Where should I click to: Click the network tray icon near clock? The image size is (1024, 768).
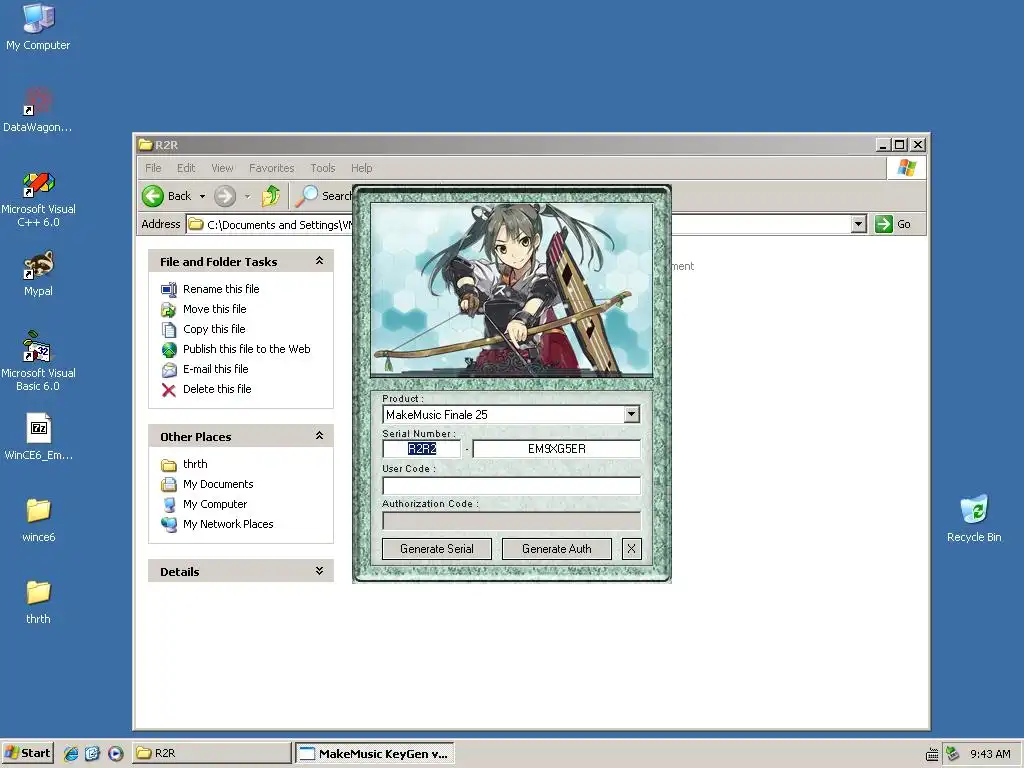(952, 754)
